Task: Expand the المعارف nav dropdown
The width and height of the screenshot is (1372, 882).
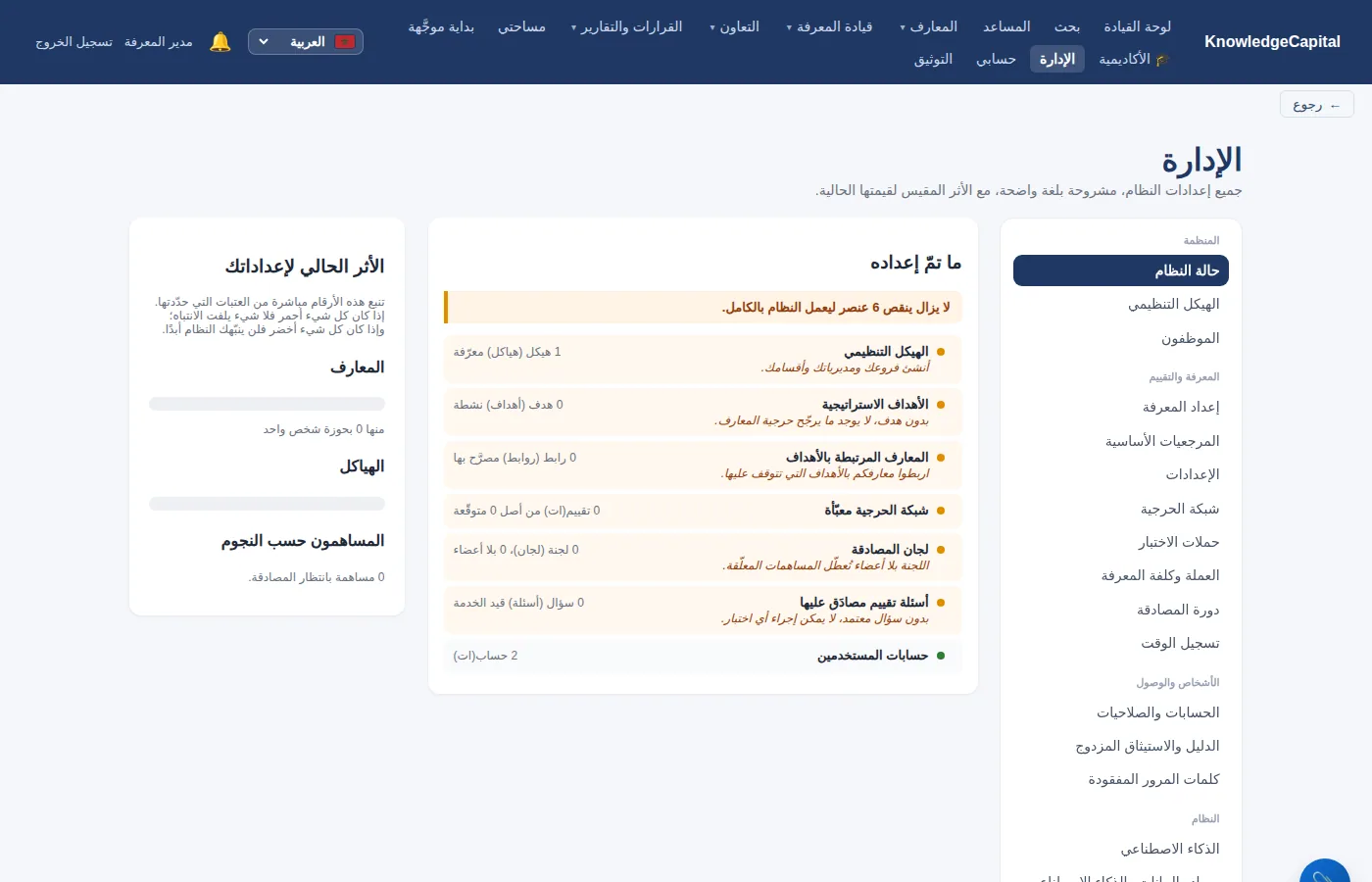Action: click(x=928, y=26)
